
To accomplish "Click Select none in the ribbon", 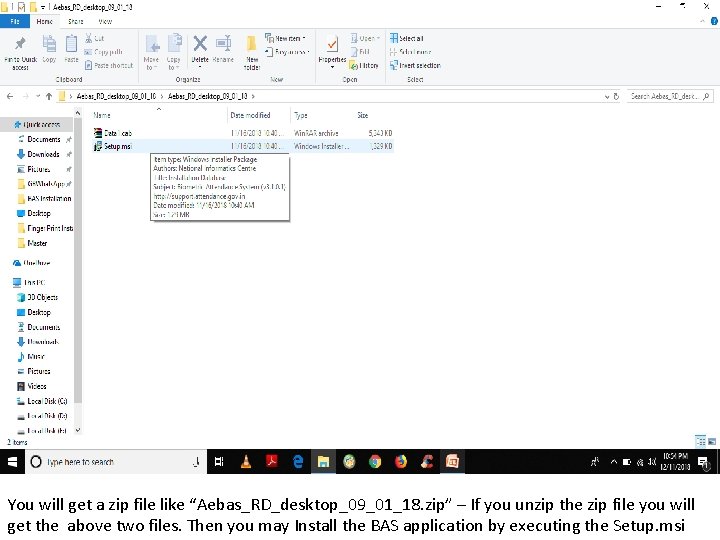I will click(x=411, y=52).
